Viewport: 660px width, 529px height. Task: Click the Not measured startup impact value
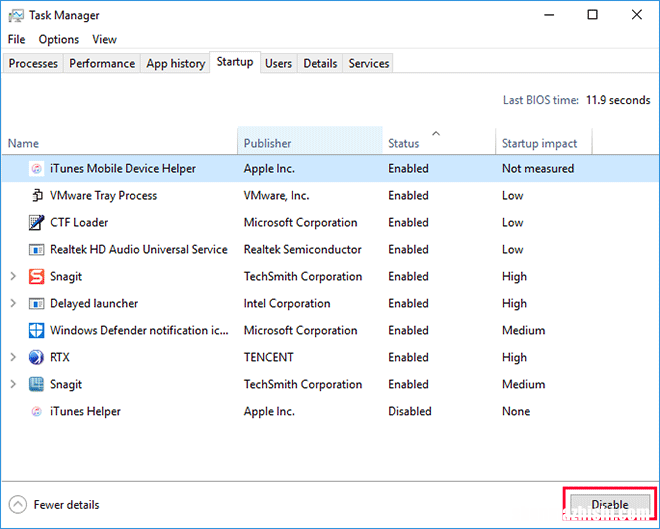coord(538,169)
